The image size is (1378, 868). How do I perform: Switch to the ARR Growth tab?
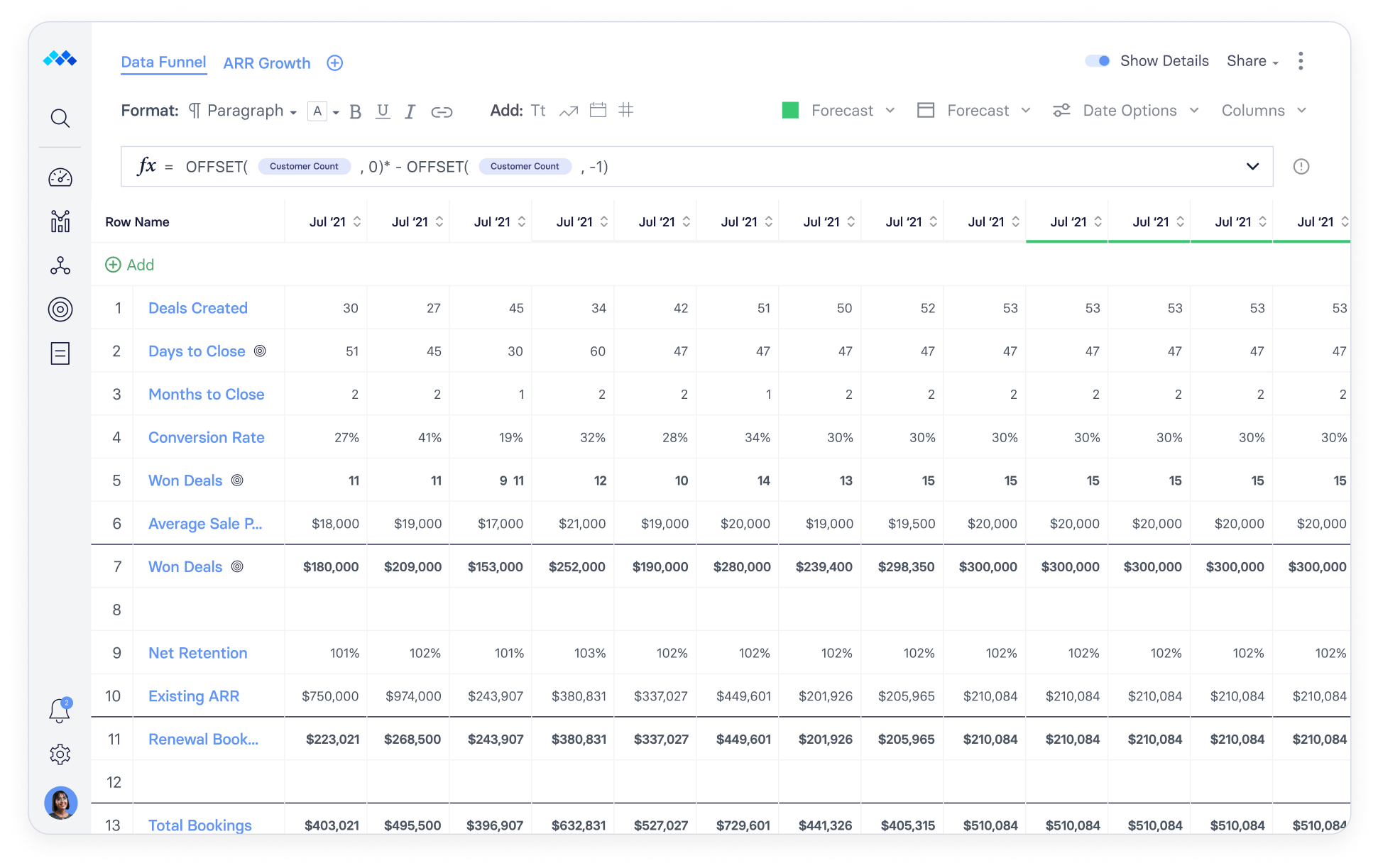pos(266,63)
